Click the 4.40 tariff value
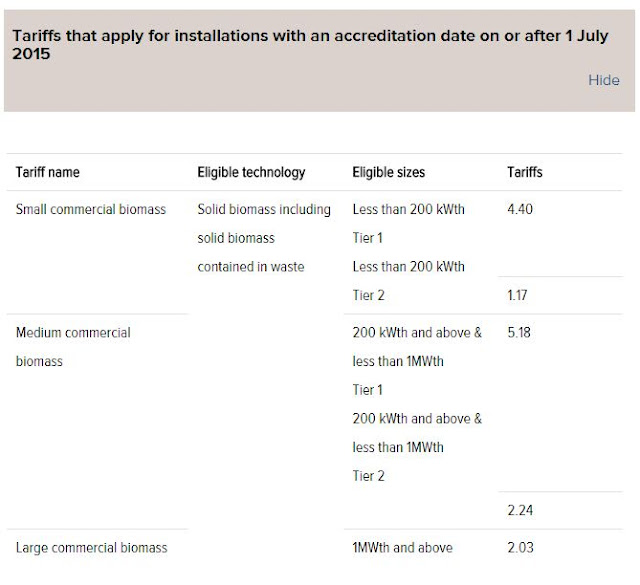The height and width of the screenshot is (585, 640). (520, 209)
